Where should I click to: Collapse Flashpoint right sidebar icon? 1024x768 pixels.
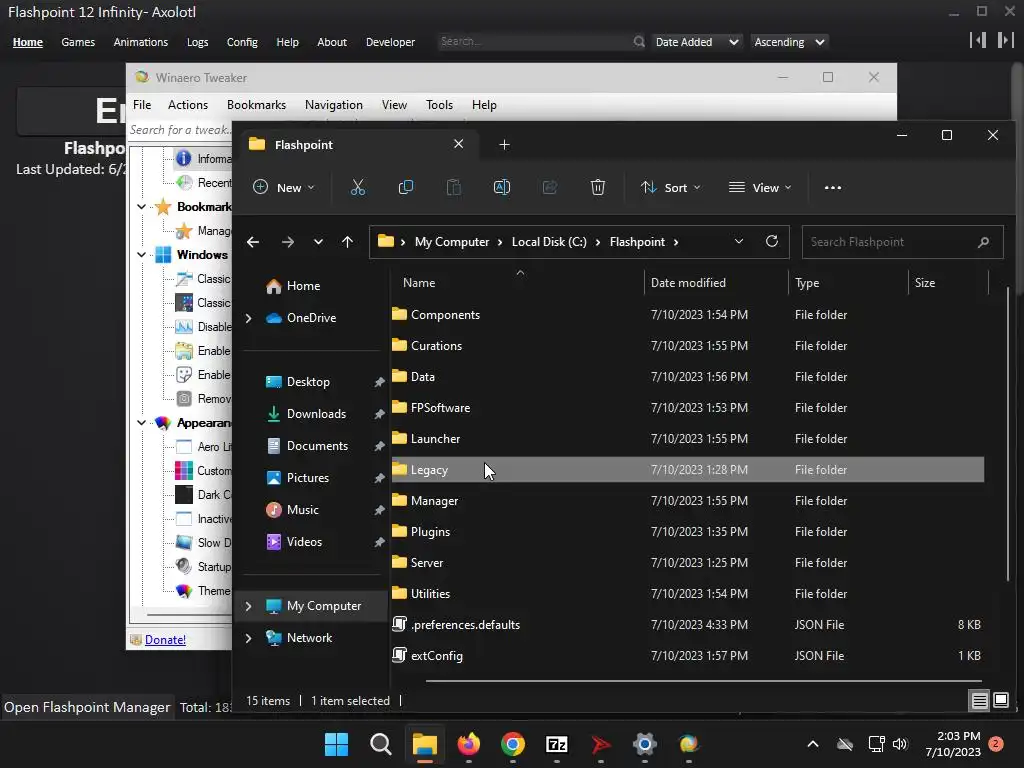[x=1005, y=40]
